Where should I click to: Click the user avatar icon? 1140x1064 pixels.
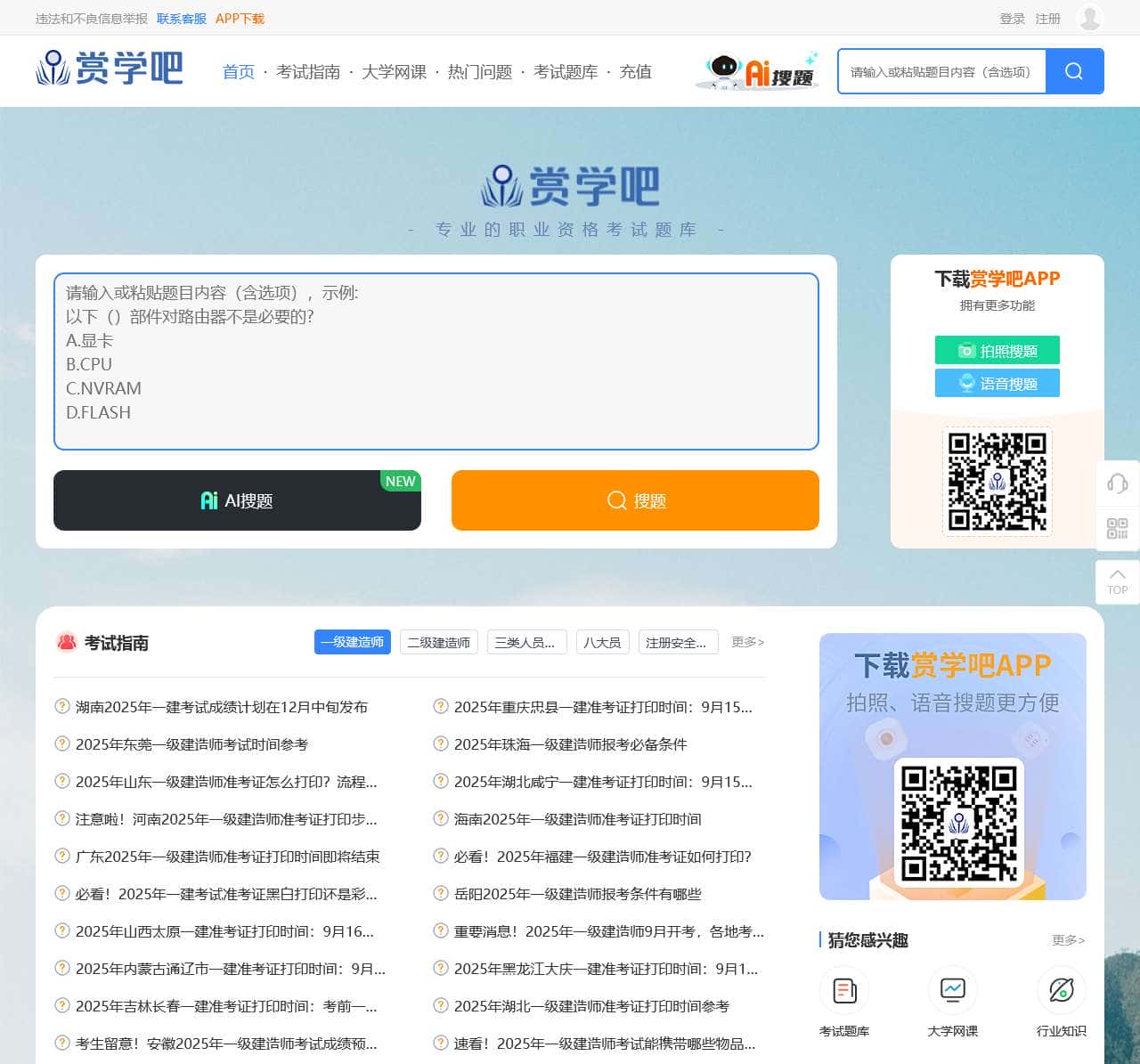click(x=1089, y=18)
